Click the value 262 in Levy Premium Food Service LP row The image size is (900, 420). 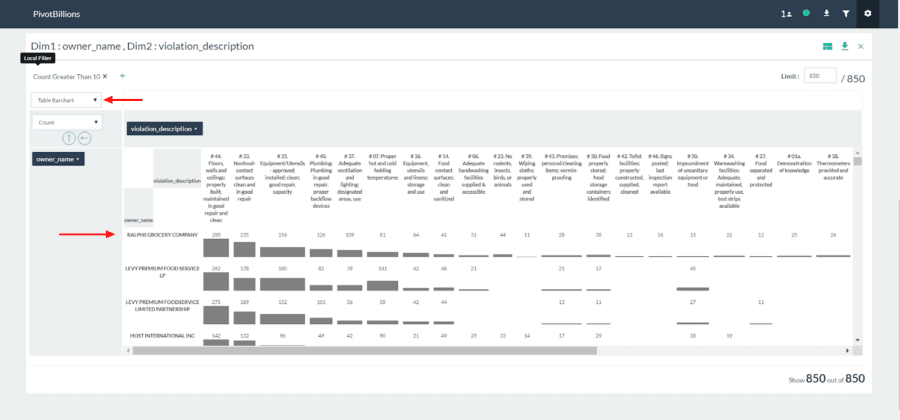[216, 268]
